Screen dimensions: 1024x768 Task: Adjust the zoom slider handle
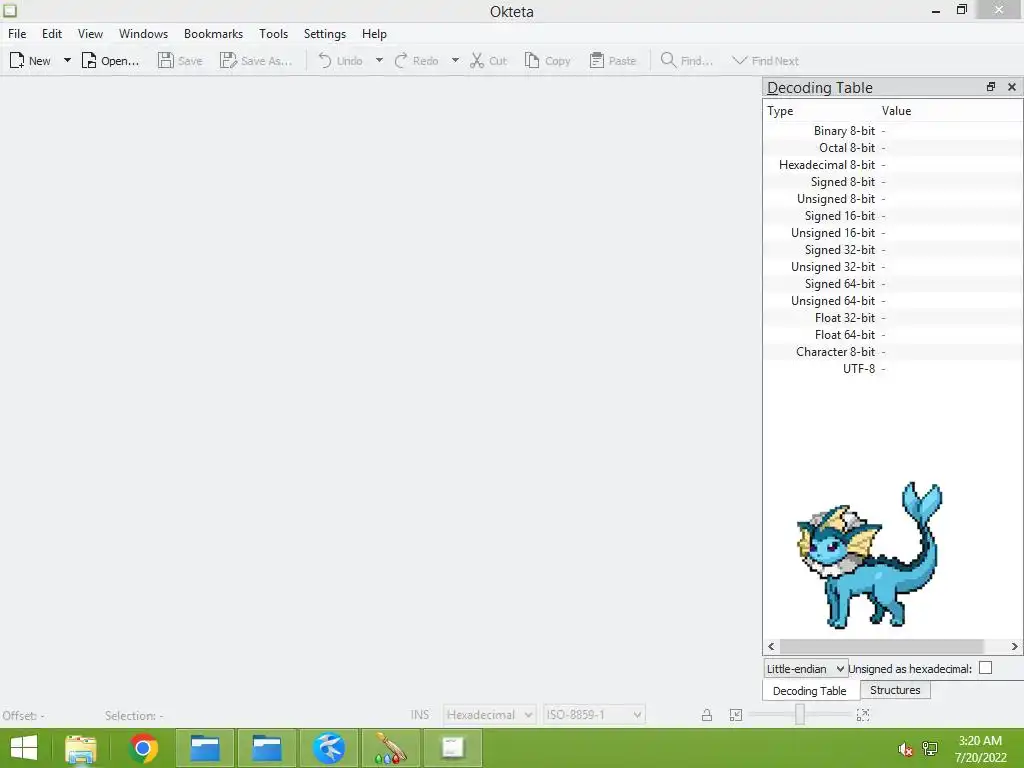tap(800, 715)
